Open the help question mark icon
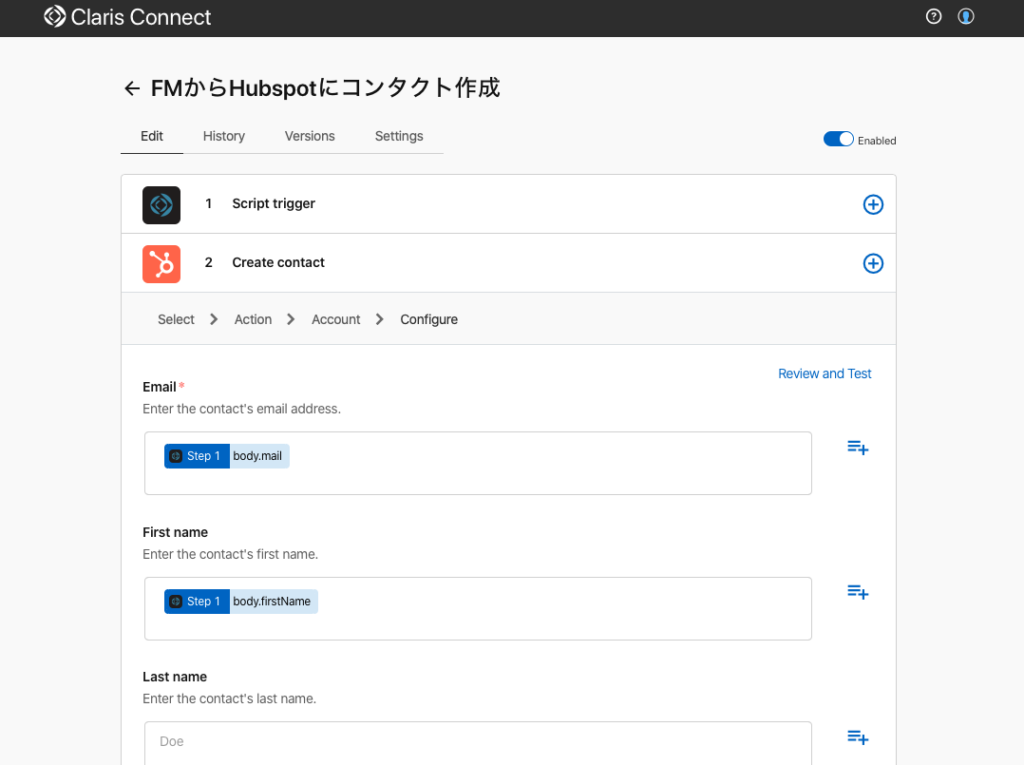Viewport: 1024px width, 765px height. 934,16
